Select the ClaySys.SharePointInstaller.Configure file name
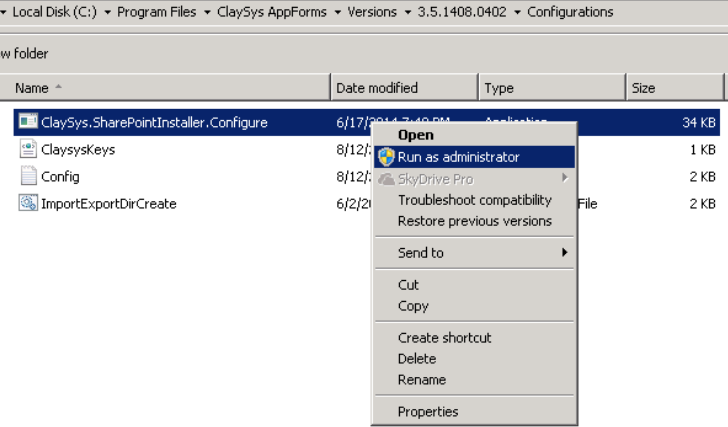 click(154, 123)
